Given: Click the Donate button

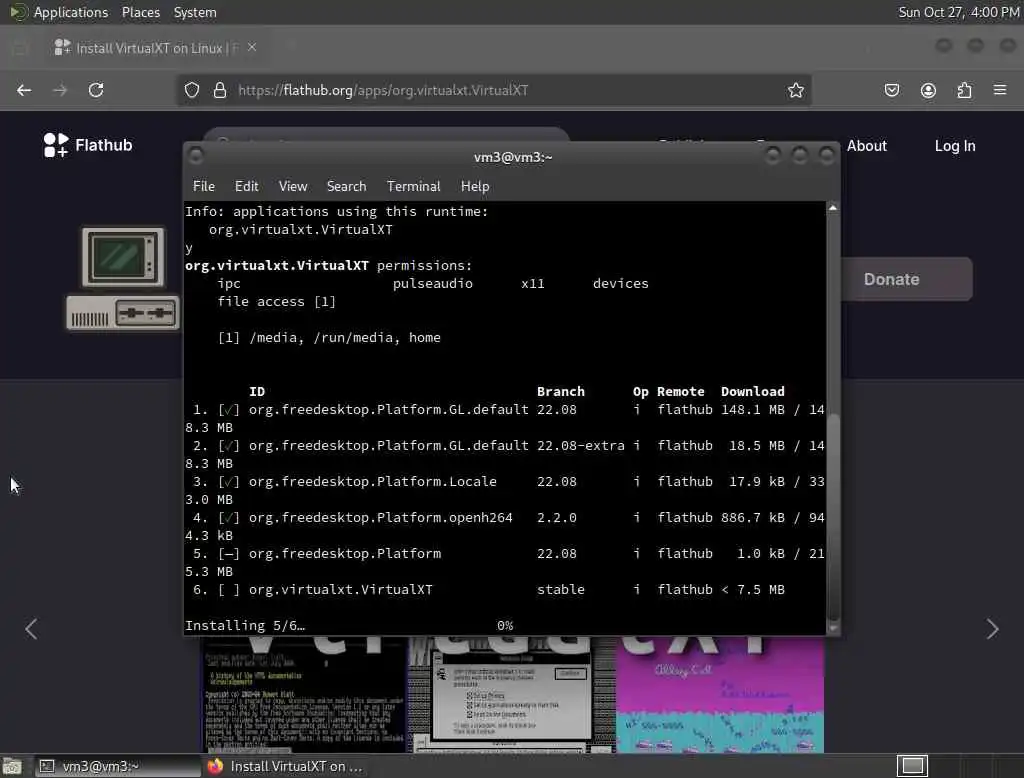Looking at the screenshot, I should tap(906, 279).
